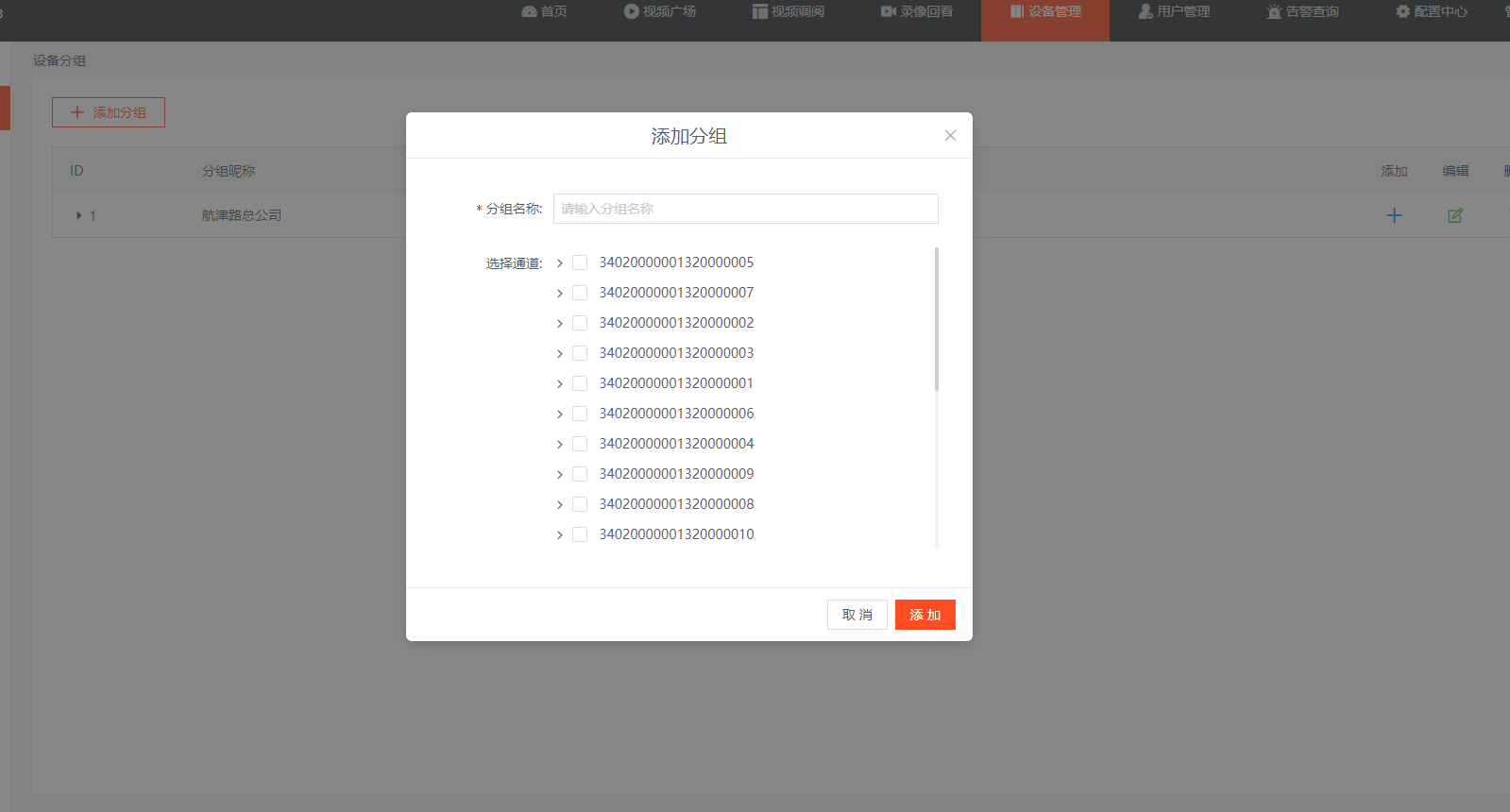Expand tree node 34020000001320000007
Image resolution: width=1510 pixels, height=812 pixels.
[x=559, y=294]
